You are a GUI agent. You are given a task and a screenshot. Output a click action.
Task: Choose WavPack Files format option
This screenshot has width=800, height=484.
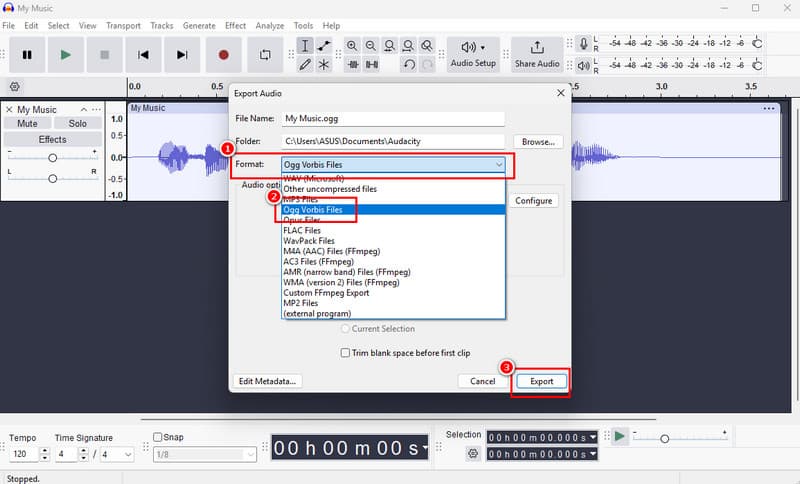point(394,241)
